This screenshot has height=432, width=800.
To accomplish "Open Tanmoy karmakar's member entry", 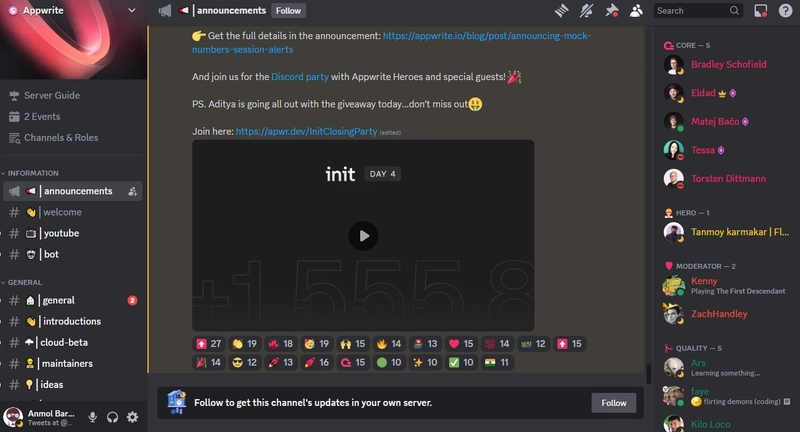I will click(728, 232).
